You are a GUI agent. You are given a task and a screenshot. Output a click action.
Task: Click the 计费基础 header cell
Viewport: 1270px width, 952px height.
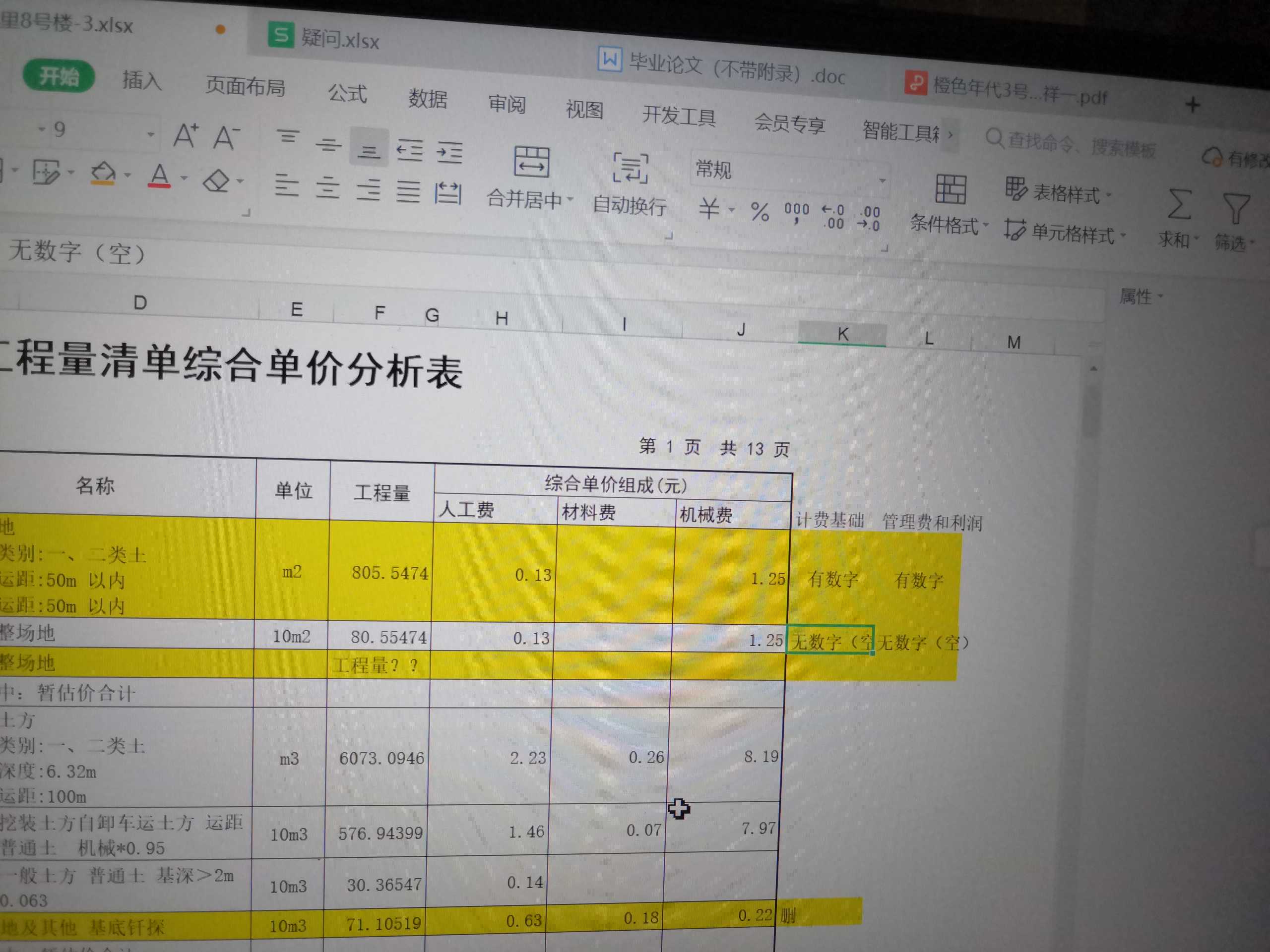pos(829,520)
